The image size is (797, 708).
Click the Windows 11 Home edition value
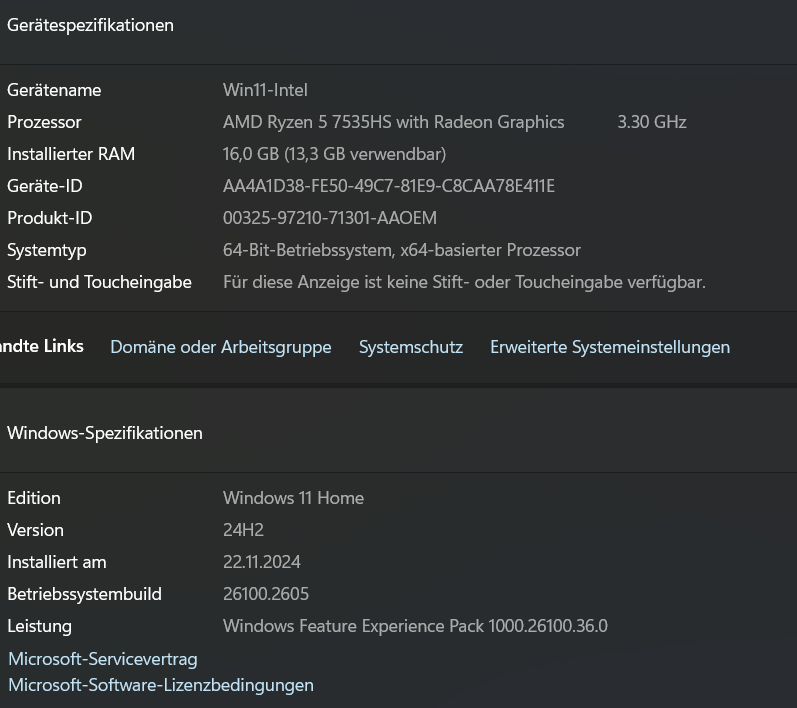(x=293, y=498)
